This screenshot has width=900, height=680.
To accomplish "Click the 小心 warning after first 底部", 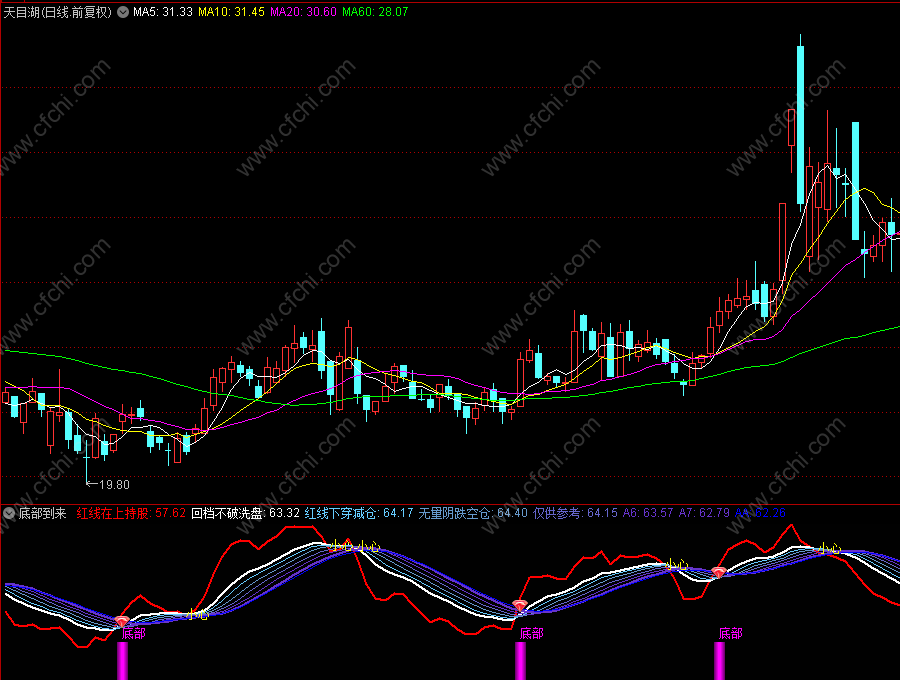I will (197, 615).
